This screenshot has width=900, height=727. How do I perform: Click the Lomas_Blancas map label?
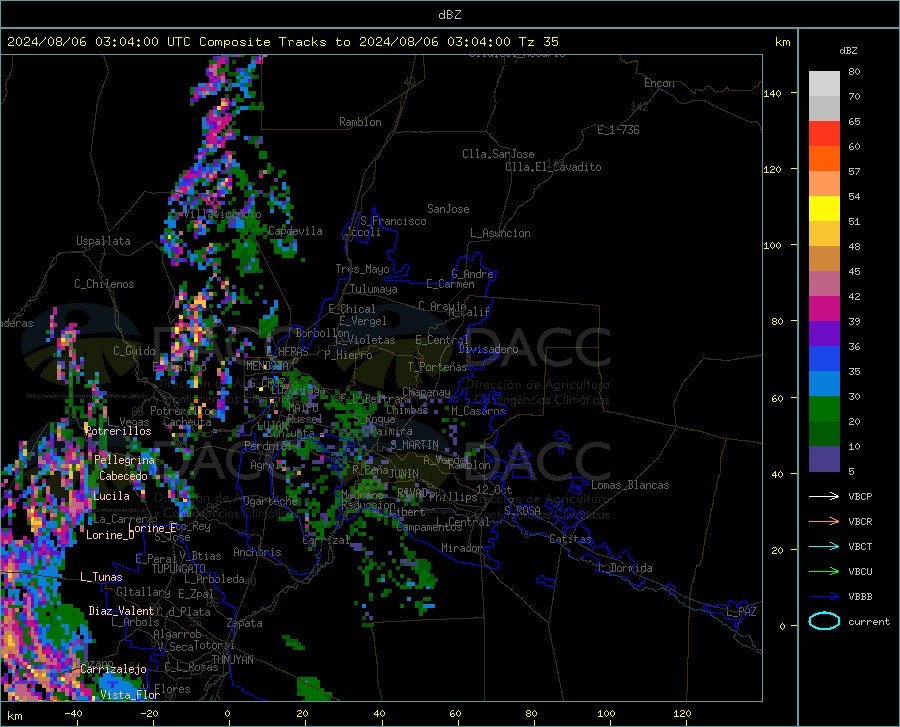630,485
